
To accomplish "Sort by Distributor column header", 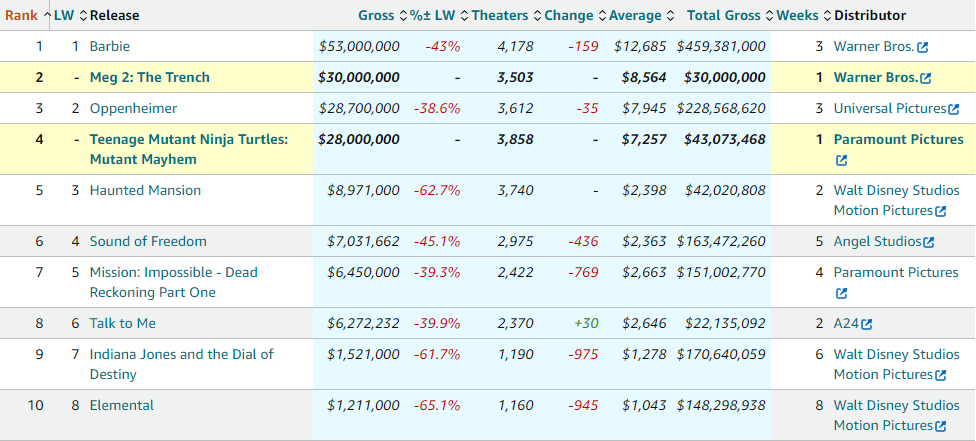I will click(x=870, y=15).
